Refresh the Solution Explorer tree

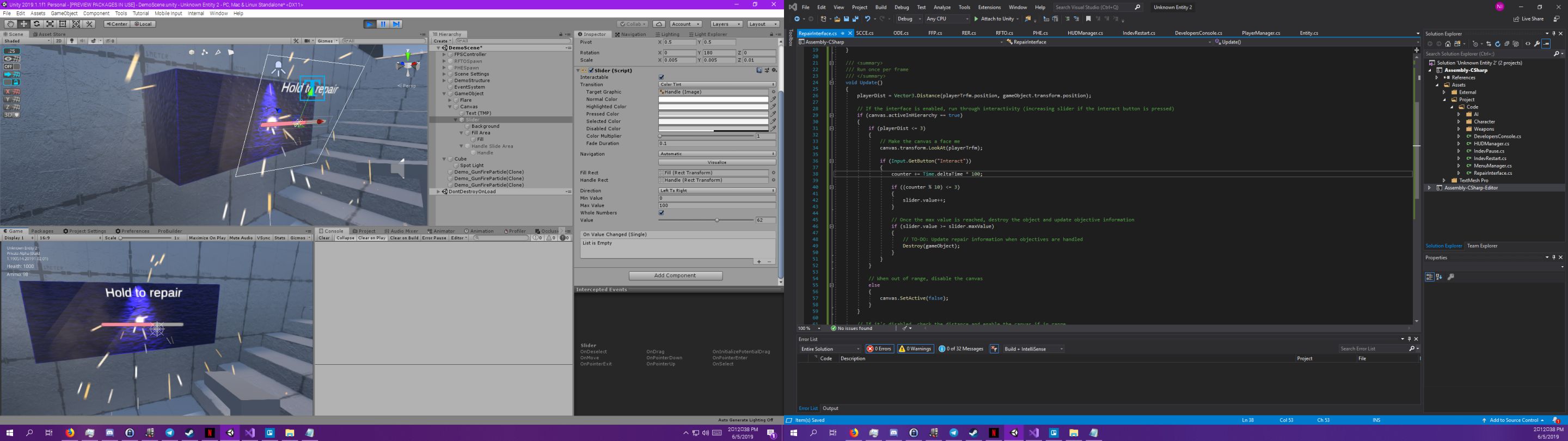1497,44
